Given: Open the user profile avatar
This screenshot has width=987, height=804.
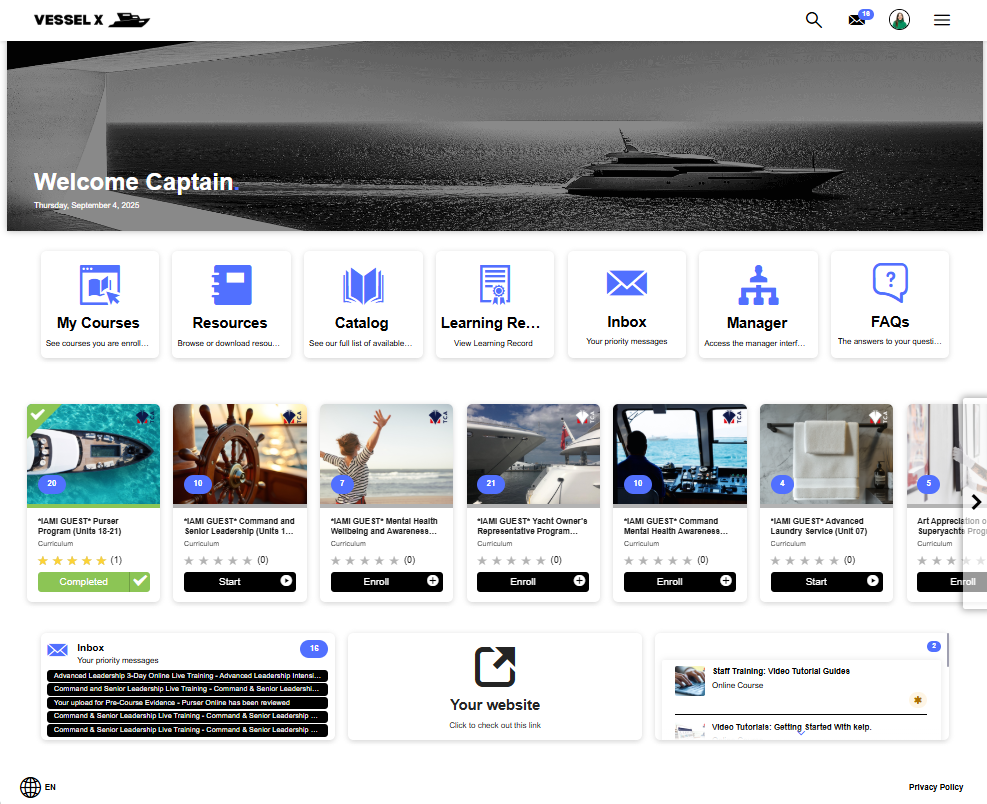Looking at the screenshot, I should coord(899,20).
